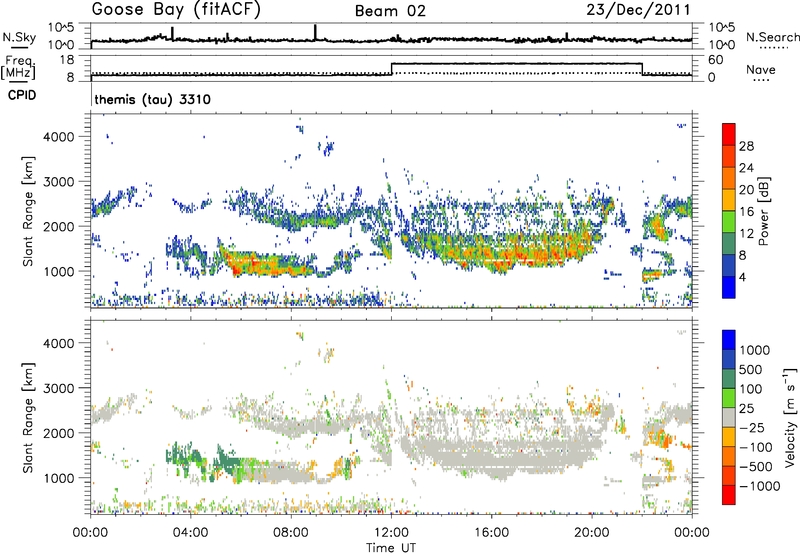The width and height of the screenshot is (800, 554).
Task: Click the '04:00' time tick label
Action: pos(191,533)
